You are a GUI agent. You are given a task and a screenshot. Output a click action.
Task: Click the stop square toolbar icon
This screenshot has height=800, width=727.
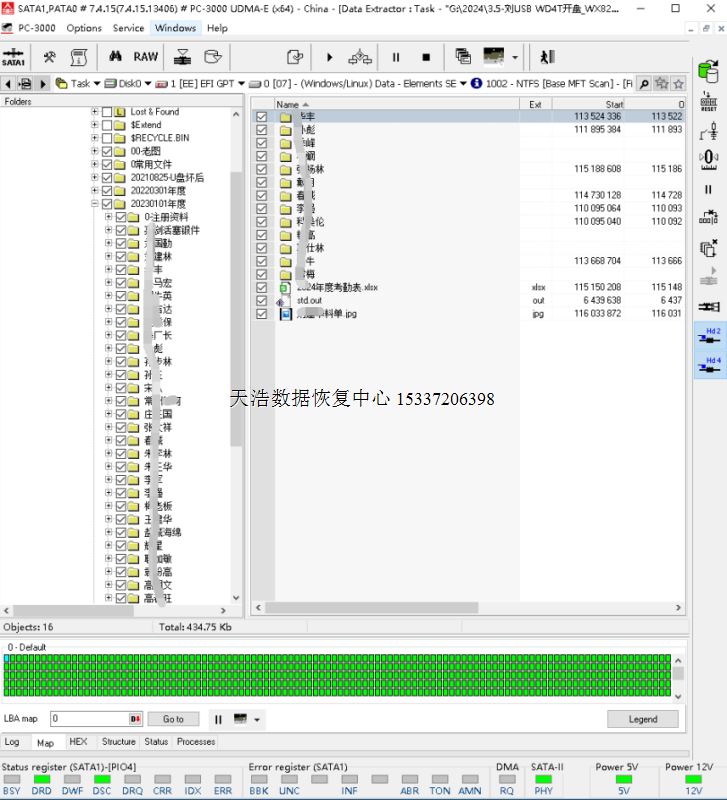(426, 57)
